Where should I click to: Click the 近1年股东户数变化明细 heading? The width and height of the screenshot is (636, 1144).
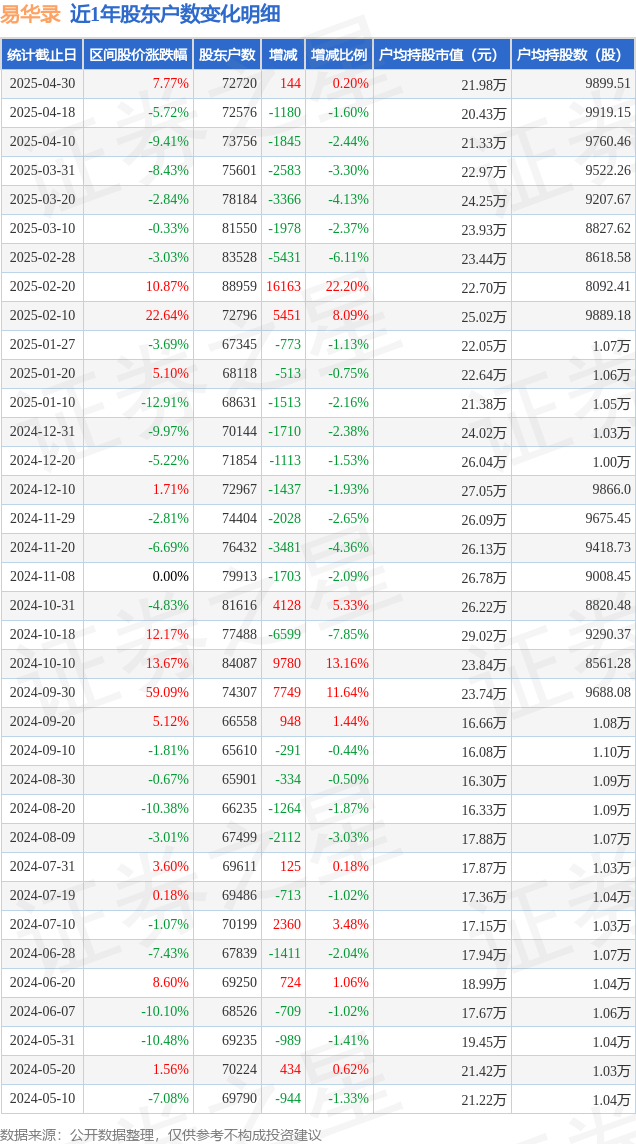(175, 14)
